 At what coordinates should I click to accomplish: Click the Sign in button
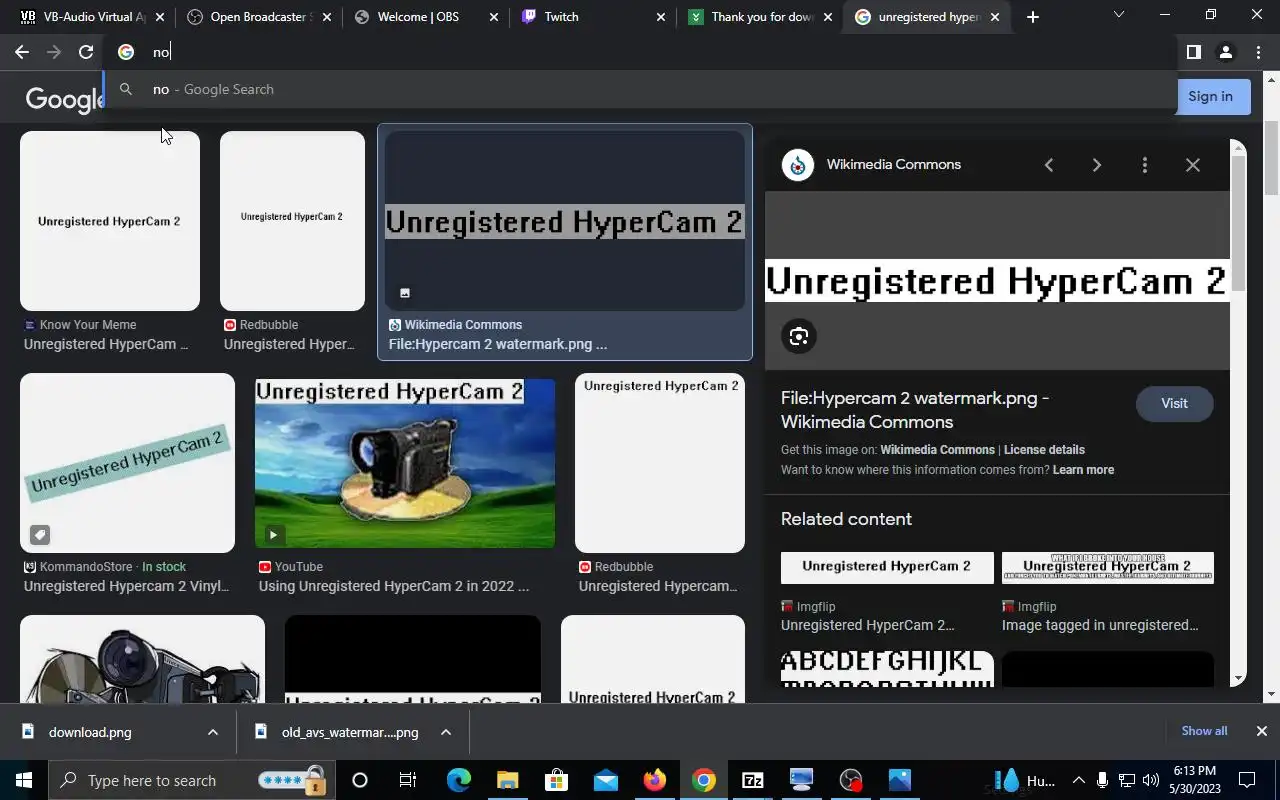[x=1210, y=96]
